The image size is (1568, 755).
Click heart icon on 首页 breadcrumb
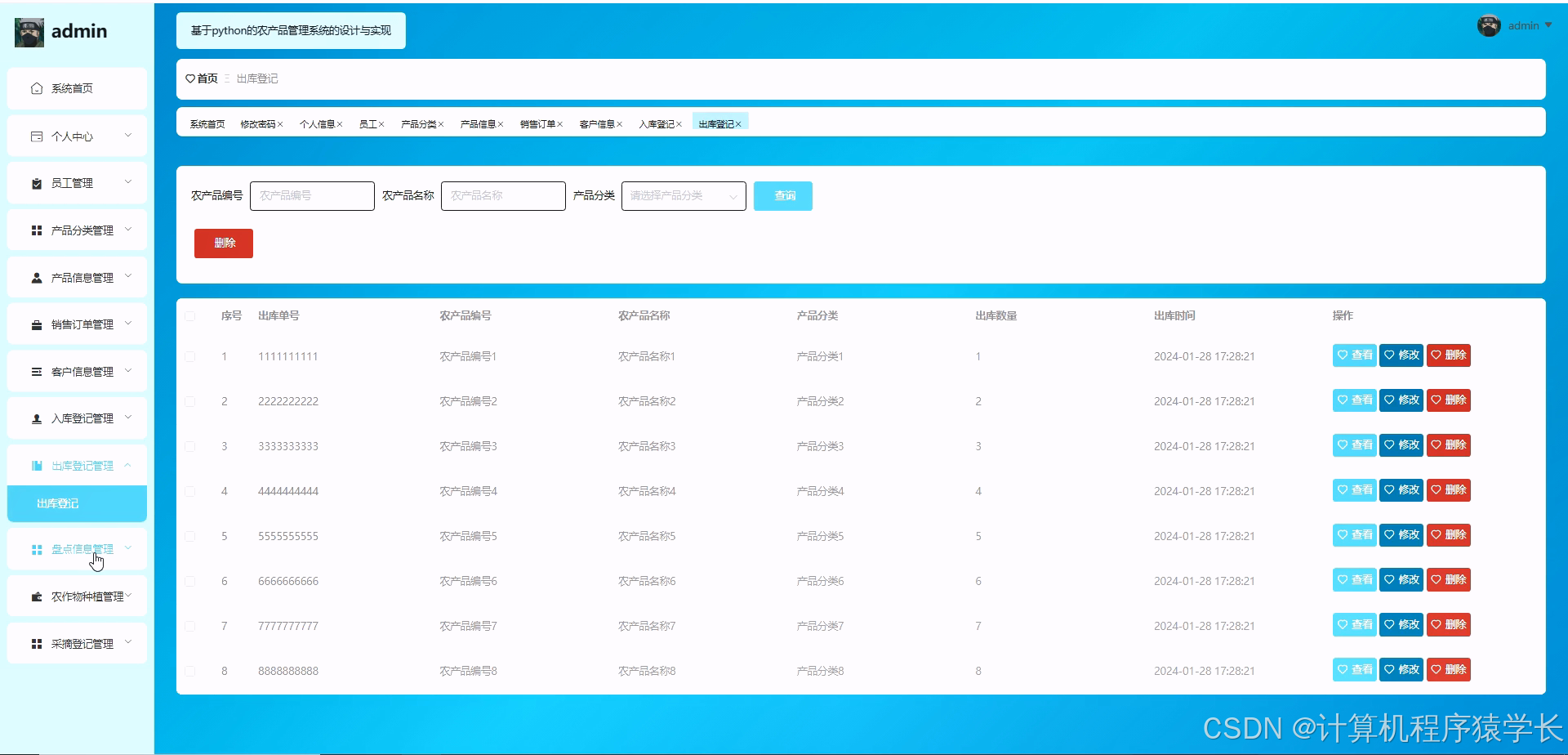pyautogui.click(x=190, y=78)
